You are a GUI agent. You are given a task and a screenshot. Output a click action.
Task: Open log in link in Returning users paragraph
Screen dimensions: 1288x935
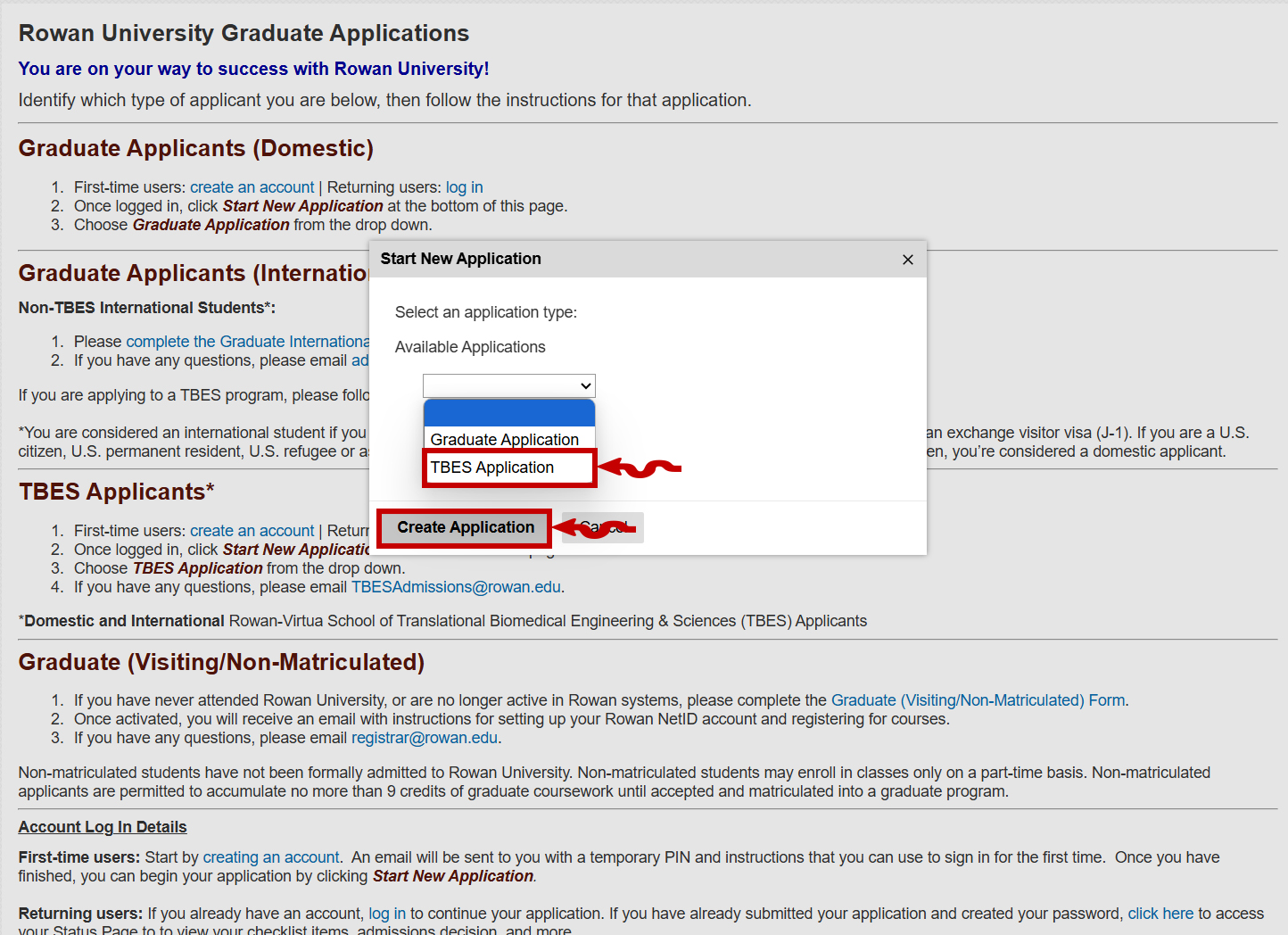[x=387, y=914]
